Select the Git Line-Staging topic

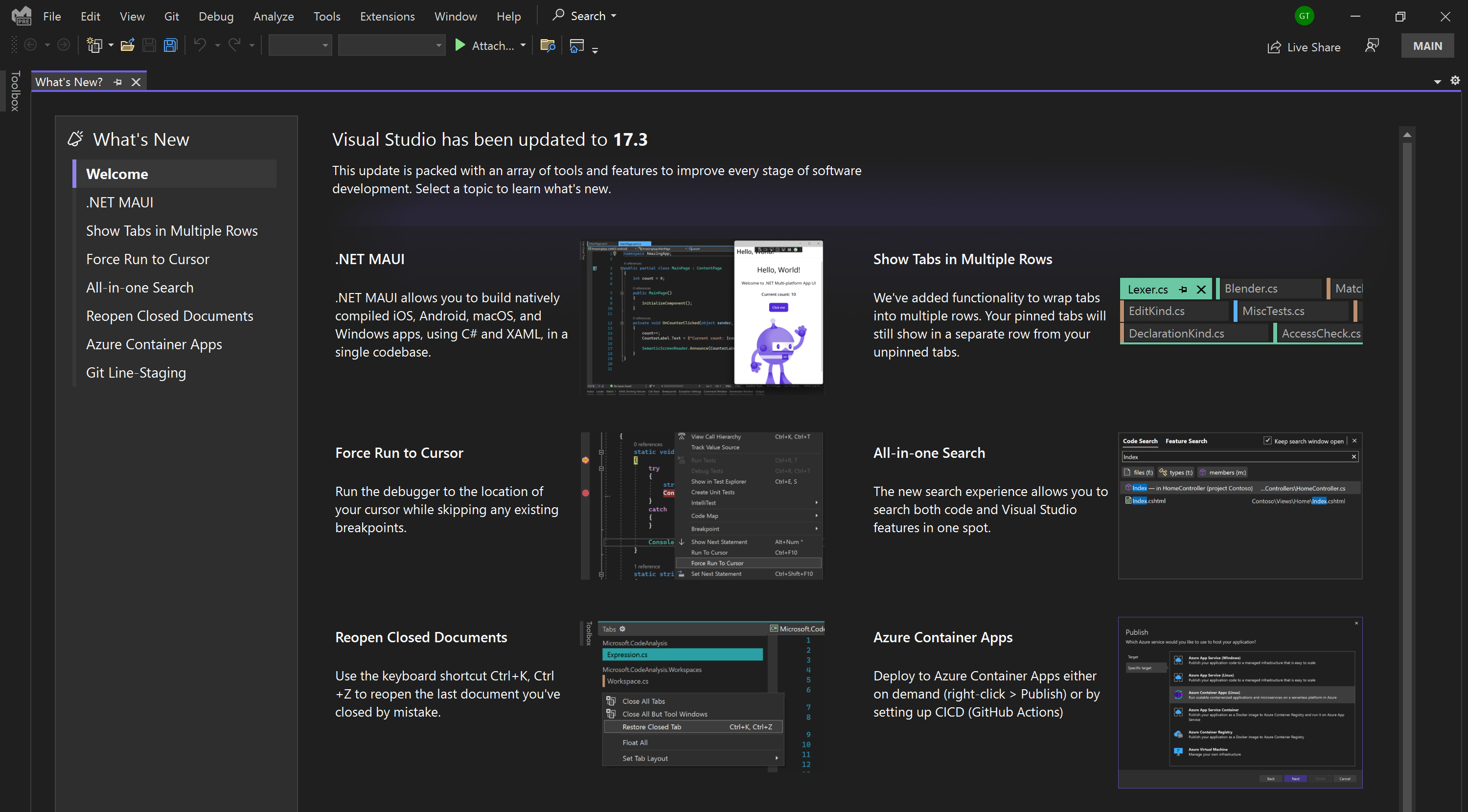pos(136,372)
